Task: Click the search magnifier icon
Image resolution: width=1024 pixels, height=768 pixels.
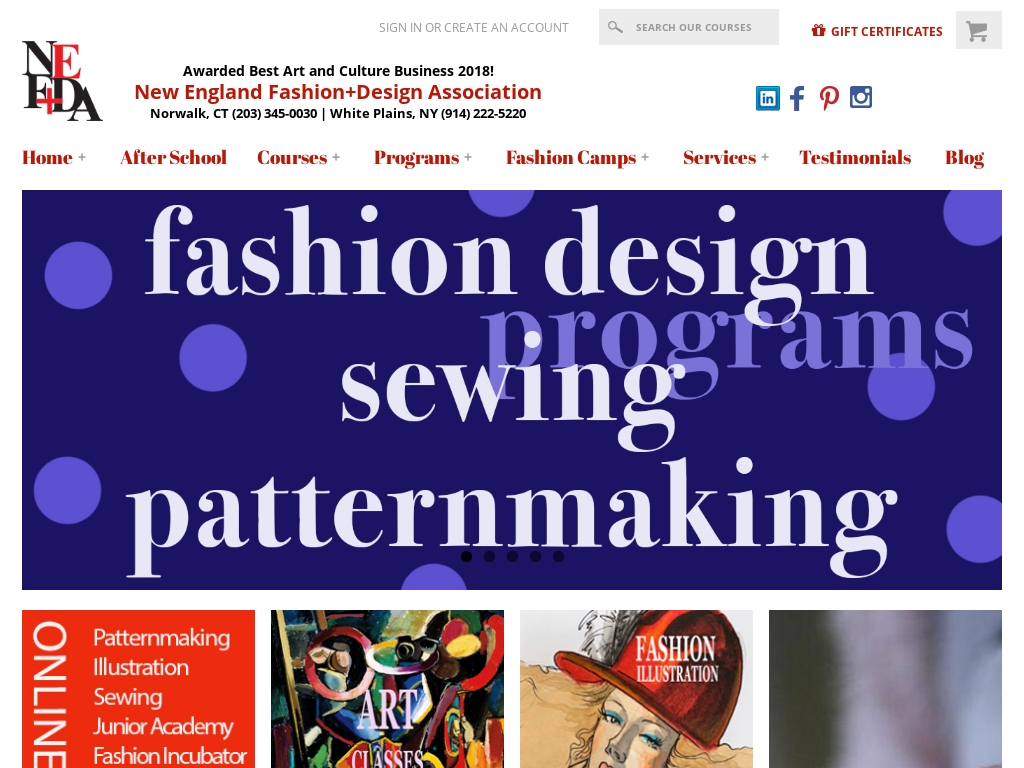Action: pos(615,27)
